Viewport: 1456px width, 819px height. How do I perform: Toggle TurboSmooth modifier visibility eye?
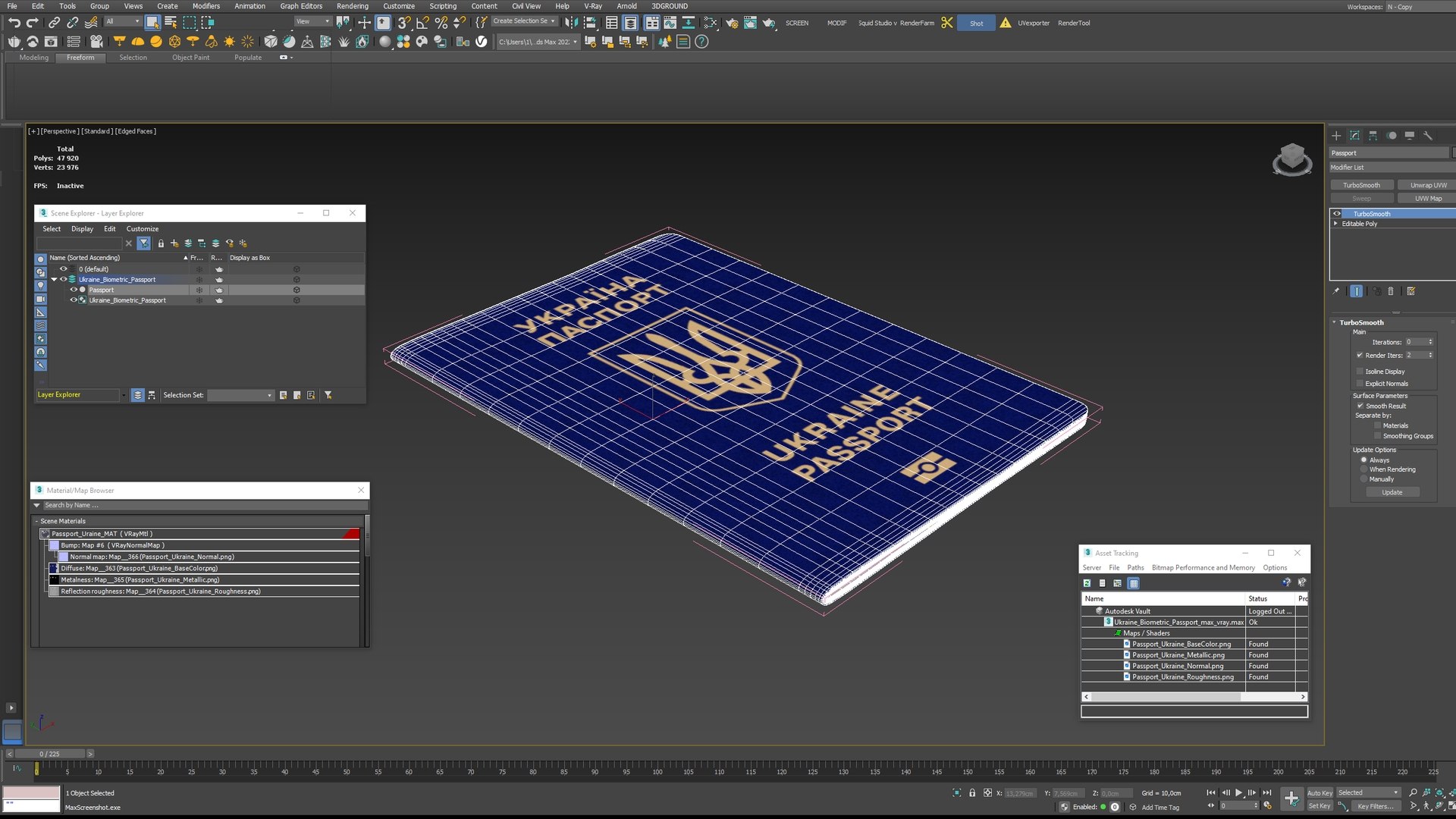click(x=1337, y=214)
